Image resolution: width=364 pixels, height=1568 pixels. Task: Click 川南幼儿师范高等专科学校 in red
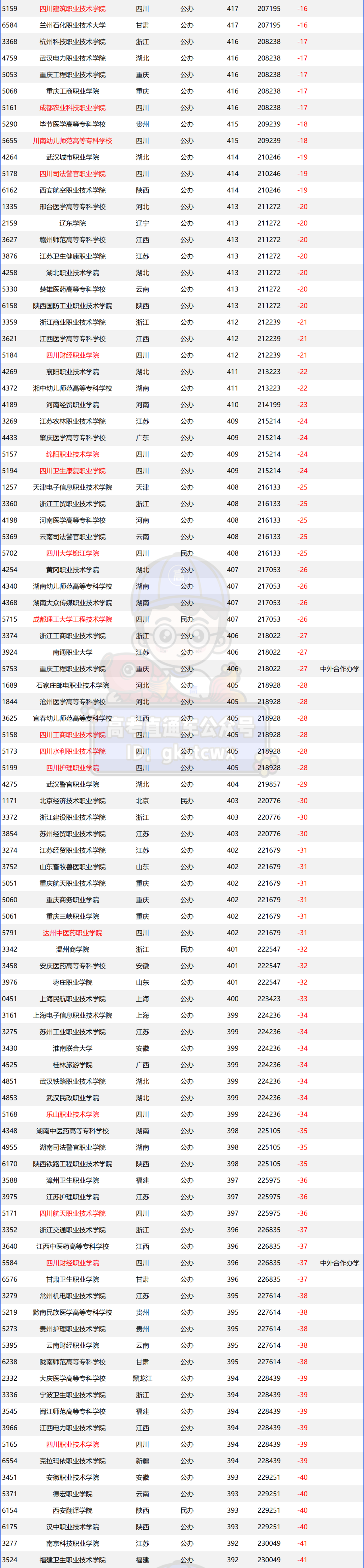click(72, 140)
